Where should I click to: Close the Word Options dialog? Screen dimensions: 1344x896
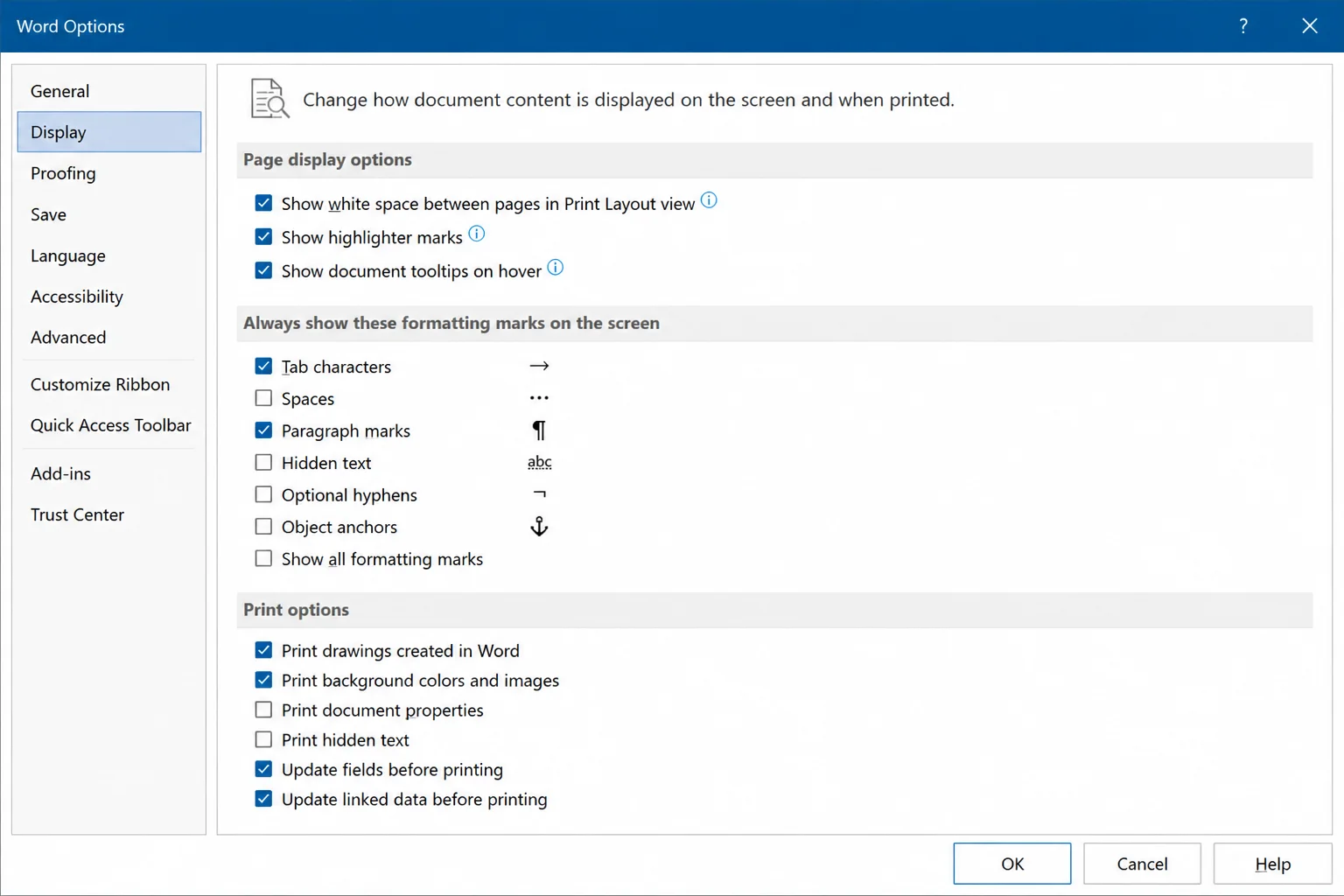(1309, 26)
